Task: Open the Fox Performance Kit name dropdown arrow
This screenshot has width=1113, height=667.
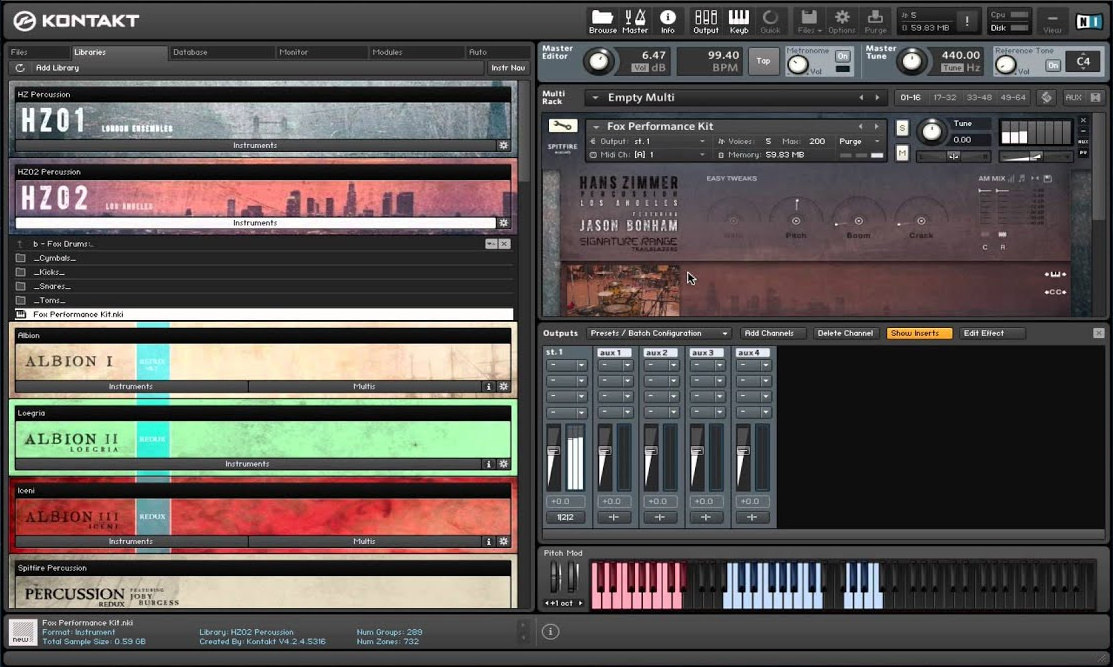Action: [596, 127]
